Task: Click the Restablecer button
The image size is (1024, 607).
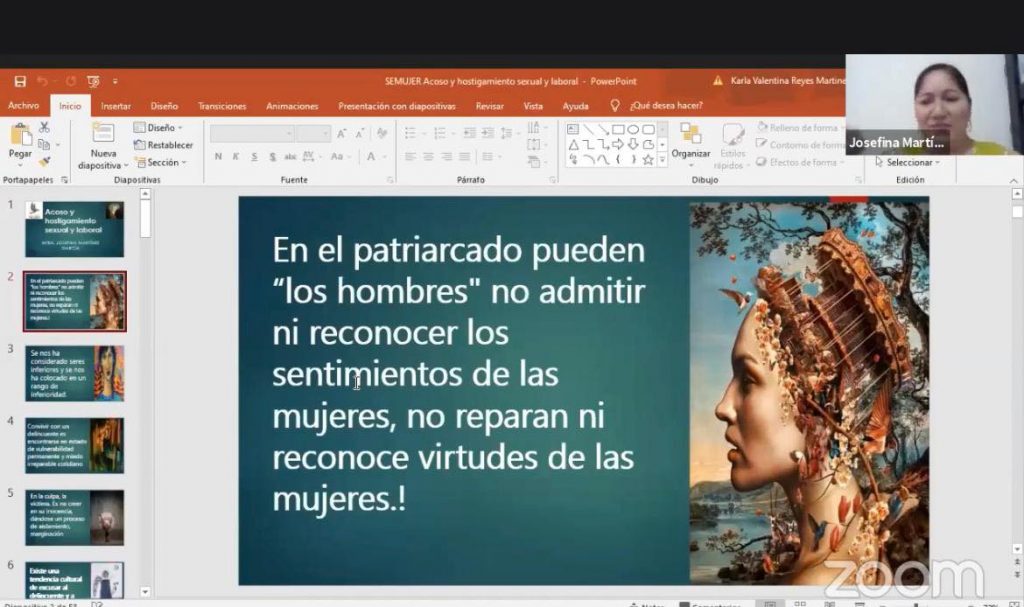Action: pyautogui.click(x=163, y=145)
